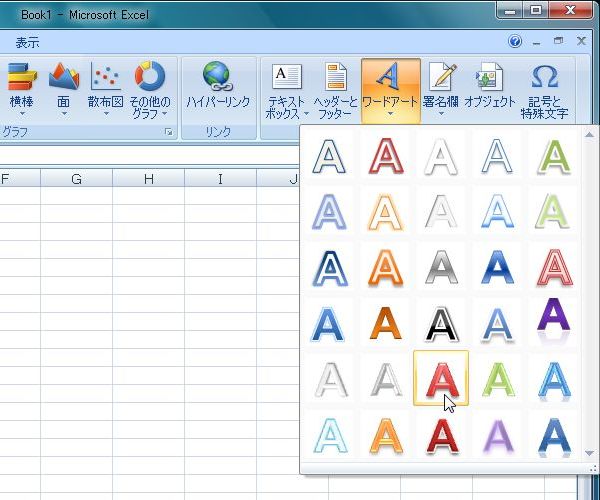The image size is (600, 500).
Task: Select column H header
Action: click(x=148, y=179)
